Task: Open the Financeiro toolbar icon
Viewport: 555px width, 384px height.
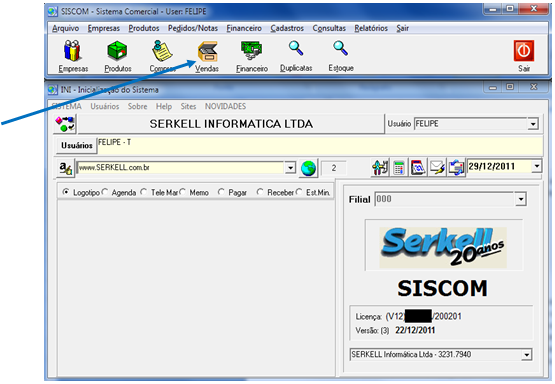Action: click(x=252, y=50)
